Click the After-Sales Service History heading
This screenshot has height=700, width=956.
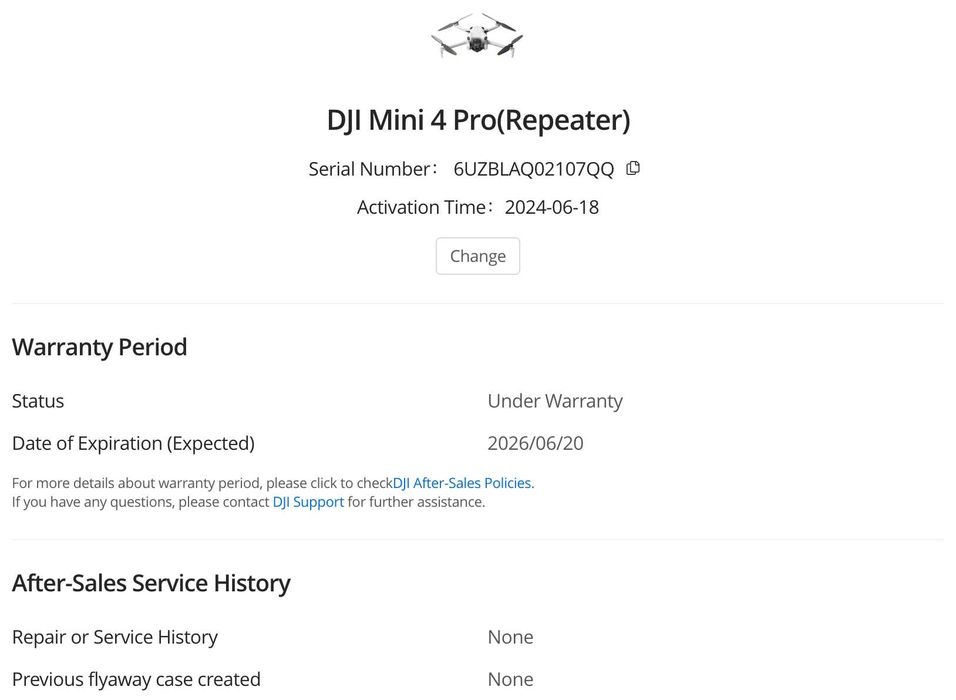pos(151,583)
